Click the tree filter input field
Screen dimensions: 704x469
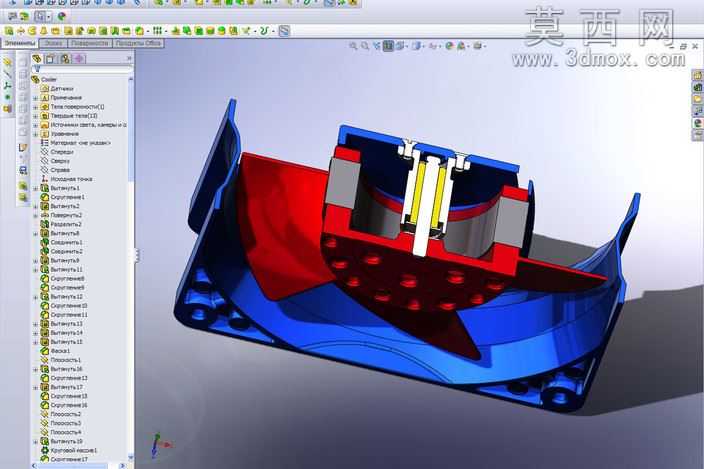click(83, 69)
